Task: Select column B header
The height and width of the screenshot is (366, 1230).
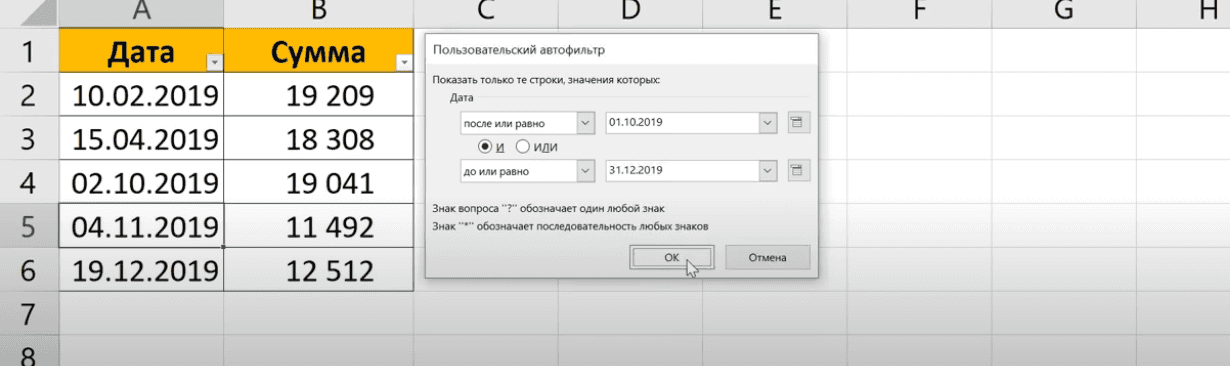Action: click(x=318, y=13)
